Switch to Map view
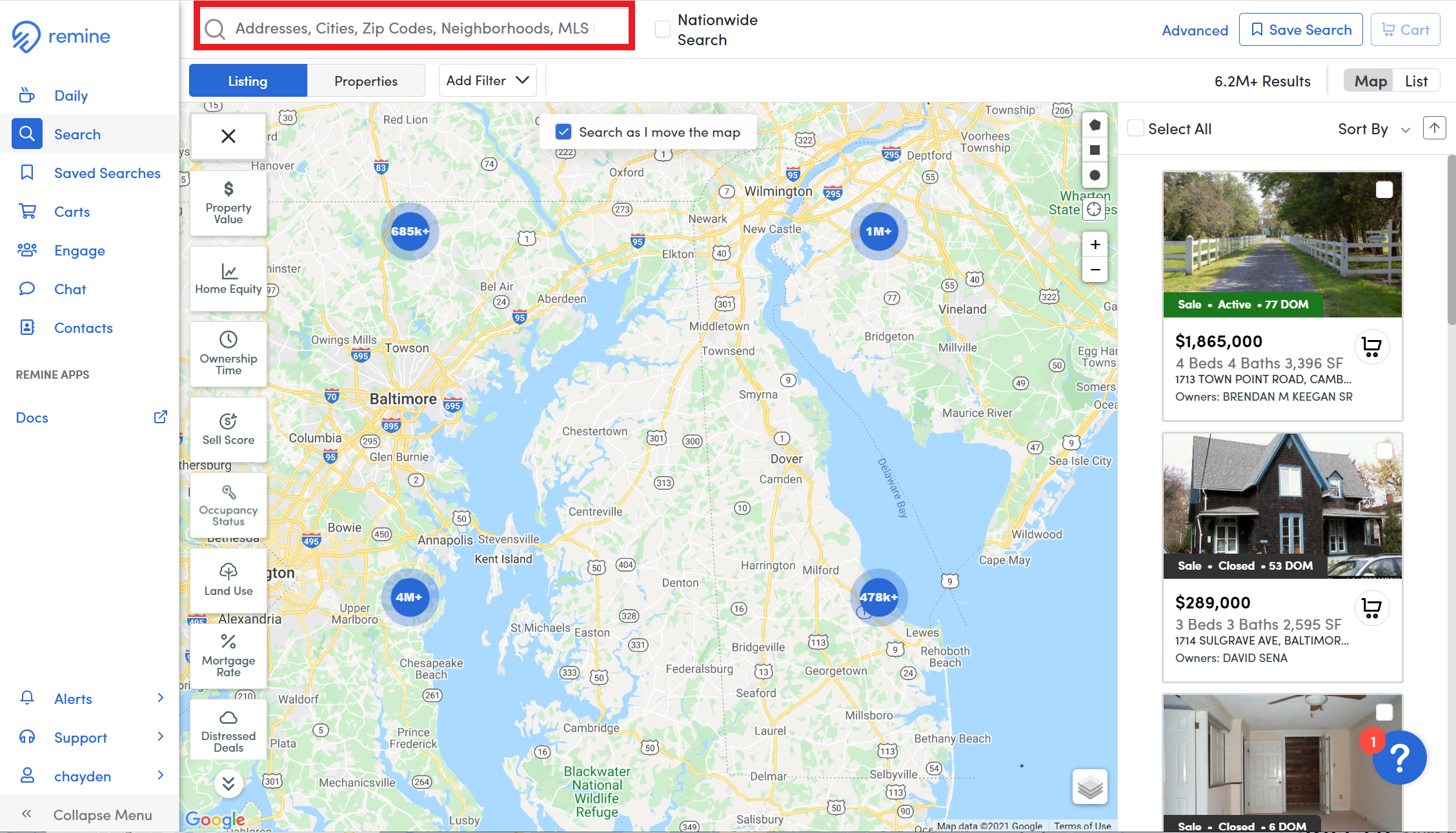The width and height of the screenshot is (1456, 833). [x=1370, y=81]
